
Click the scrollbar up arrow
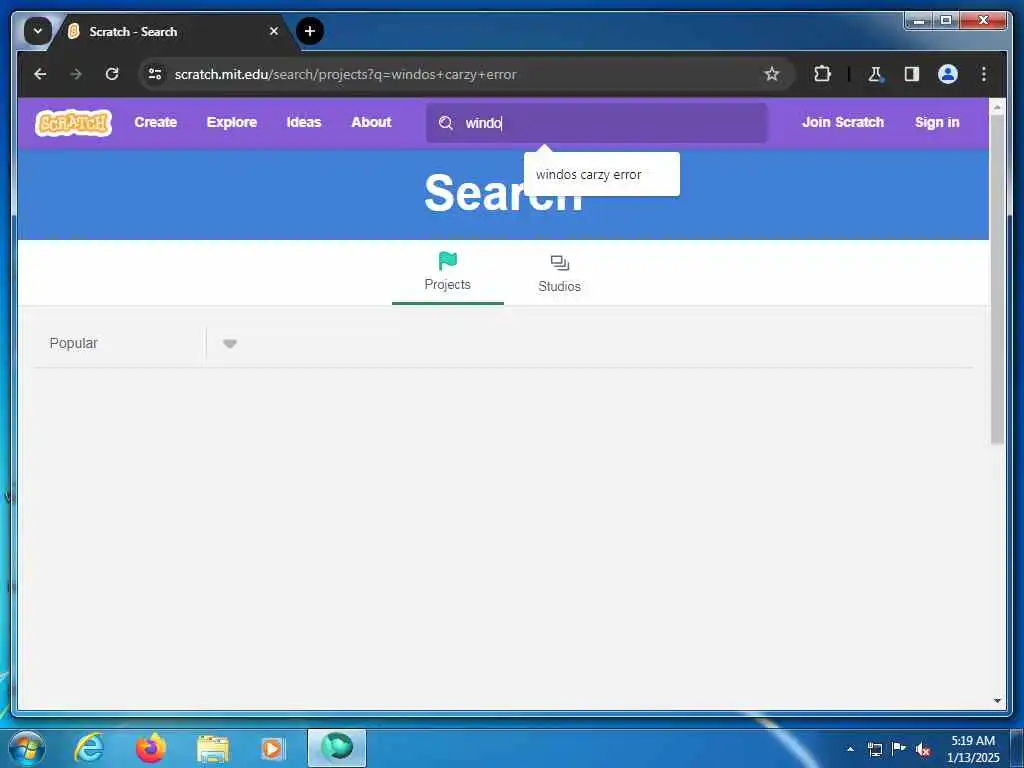coord(997,107)
